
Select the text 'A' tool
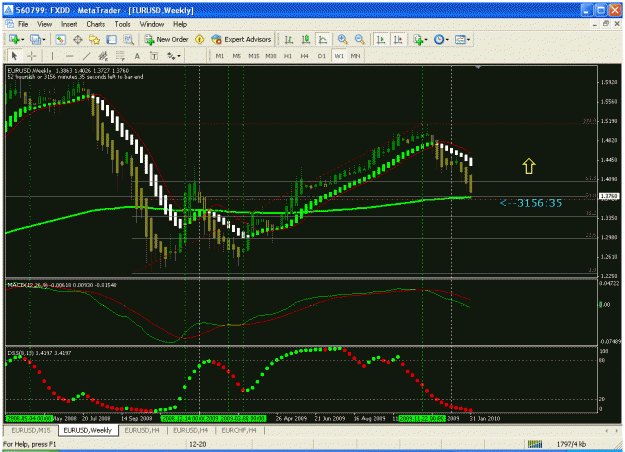pyautogui.click(x=137, y=56)
